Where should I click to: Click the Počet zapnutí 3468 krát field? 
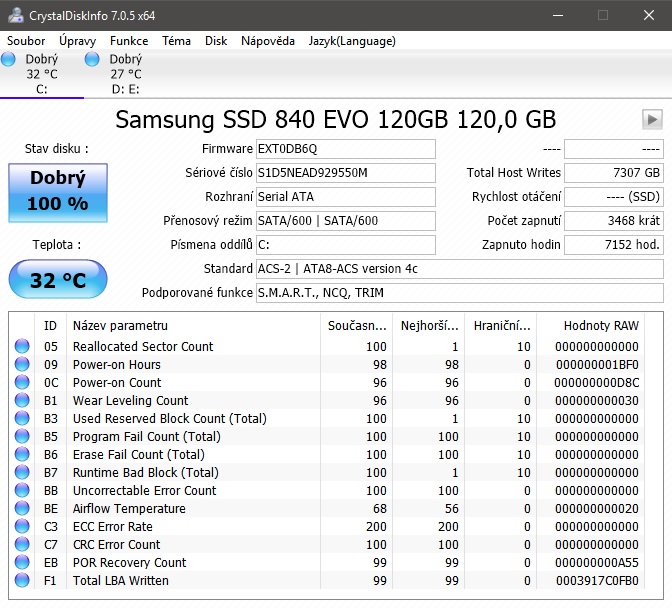tap(614, 221)
